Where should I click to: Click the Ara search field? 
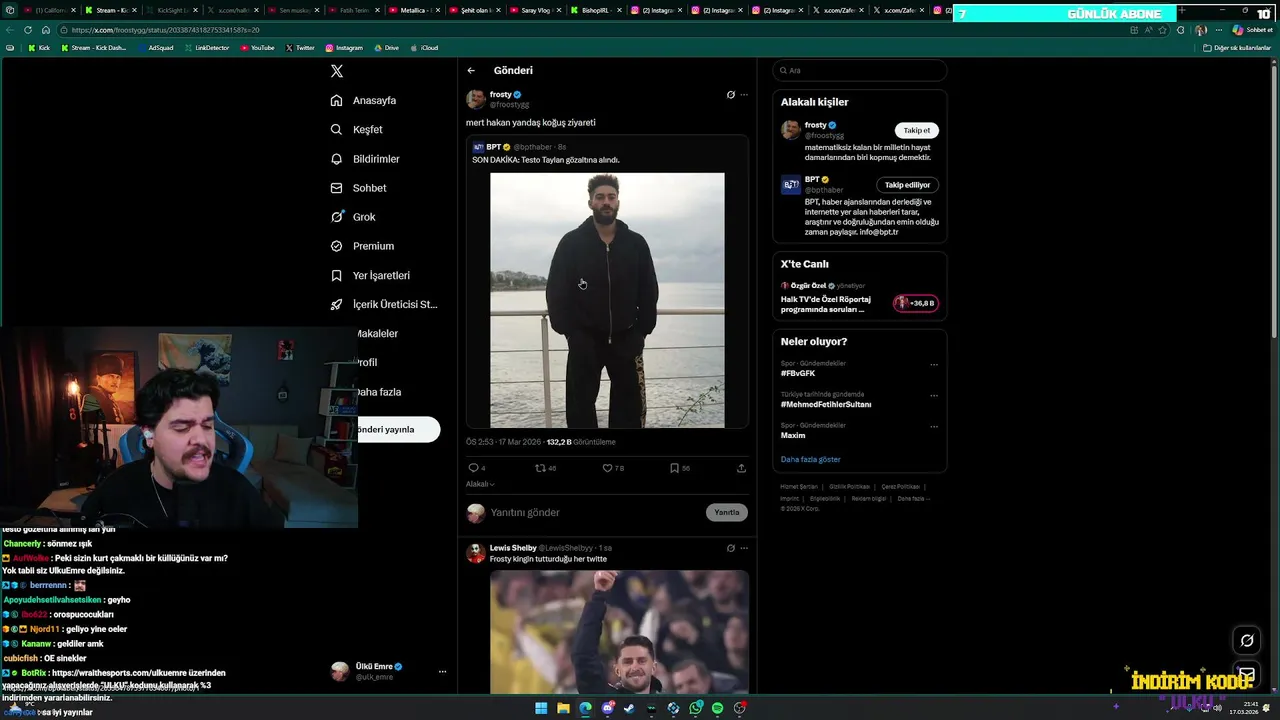(x=860, y=70)
